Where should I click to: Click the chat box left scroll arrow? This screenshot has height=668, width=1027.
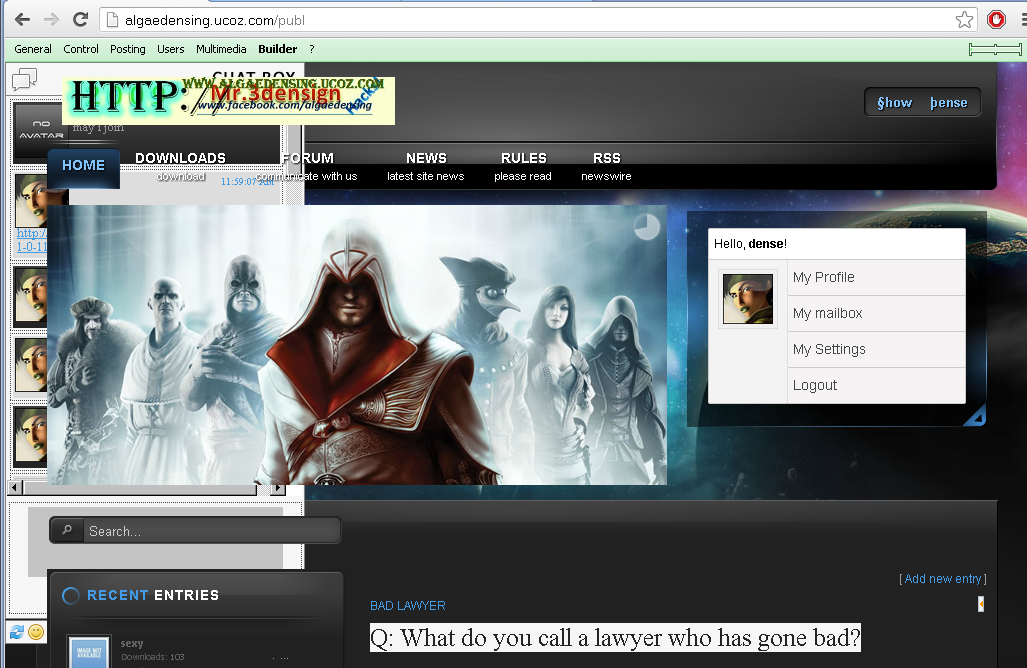[15, 489]
